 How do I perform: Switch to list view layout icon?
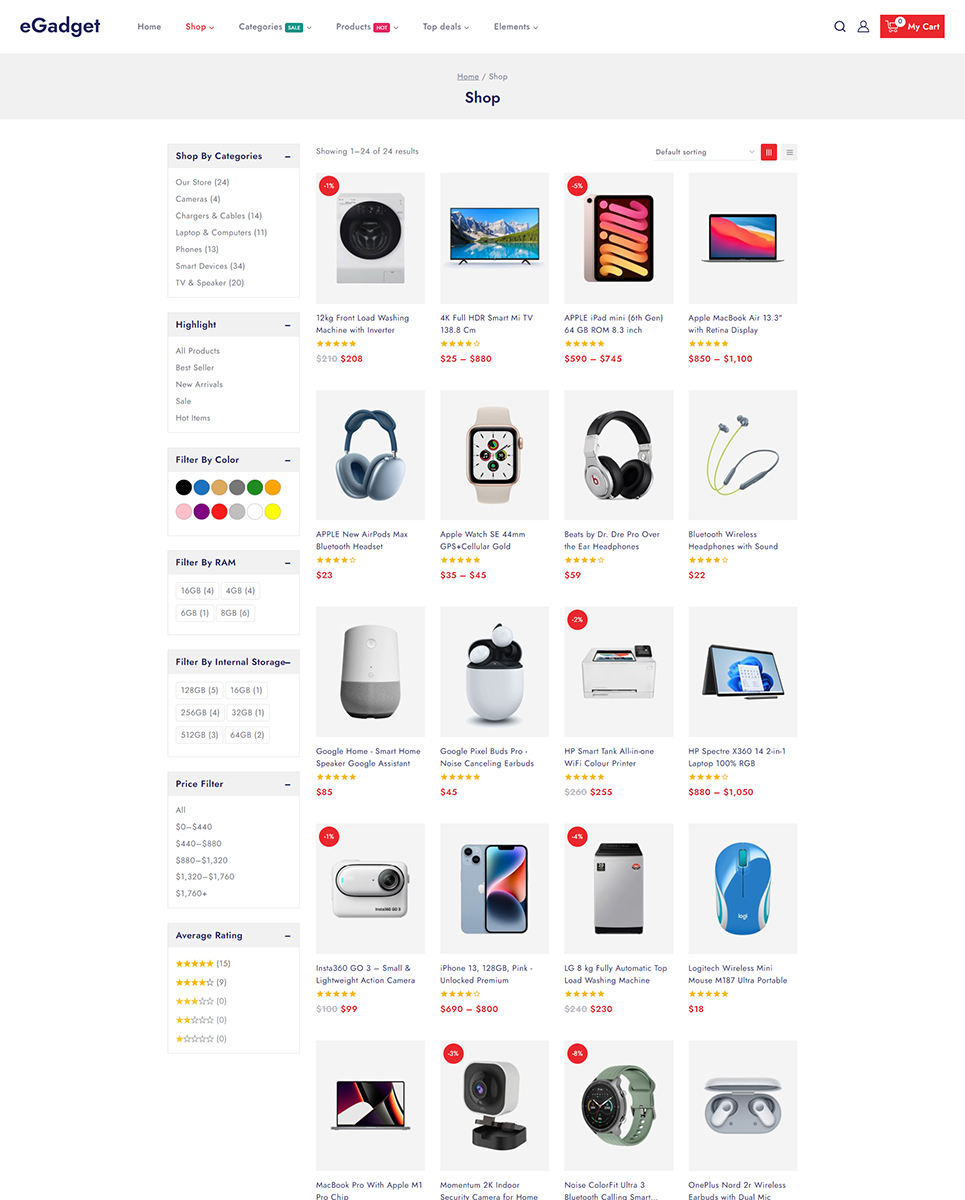[x=789, y=152]
